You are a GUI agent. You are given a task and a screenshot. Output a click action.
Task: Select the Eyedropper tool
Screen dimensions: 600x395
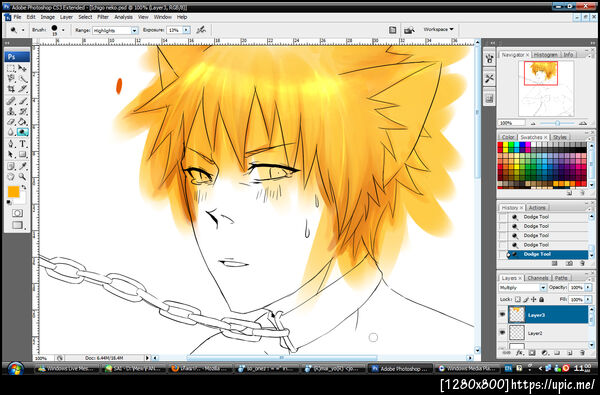(x=23, y=166)
